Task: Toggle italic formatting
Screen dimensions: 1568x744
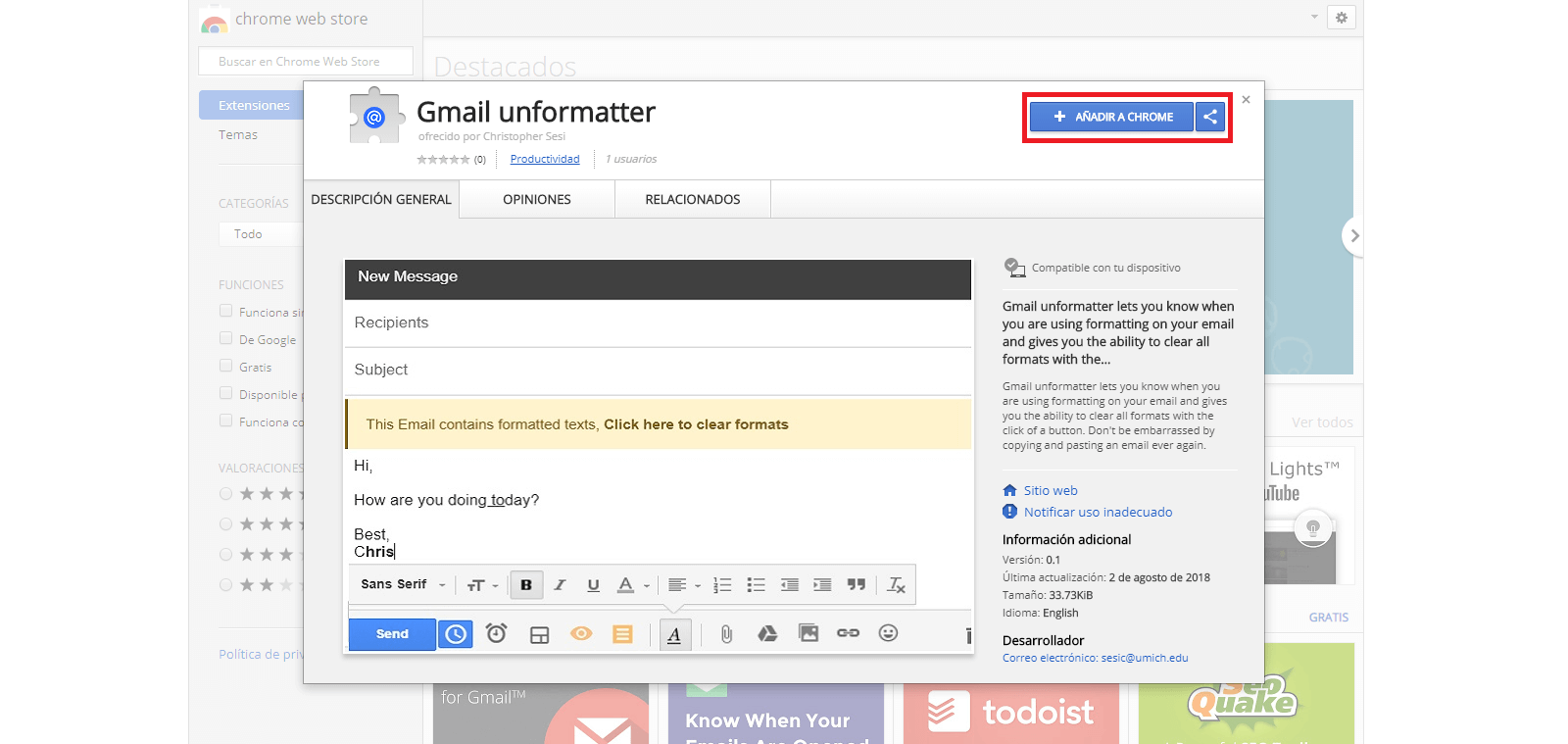Action: tap(560, 585)
